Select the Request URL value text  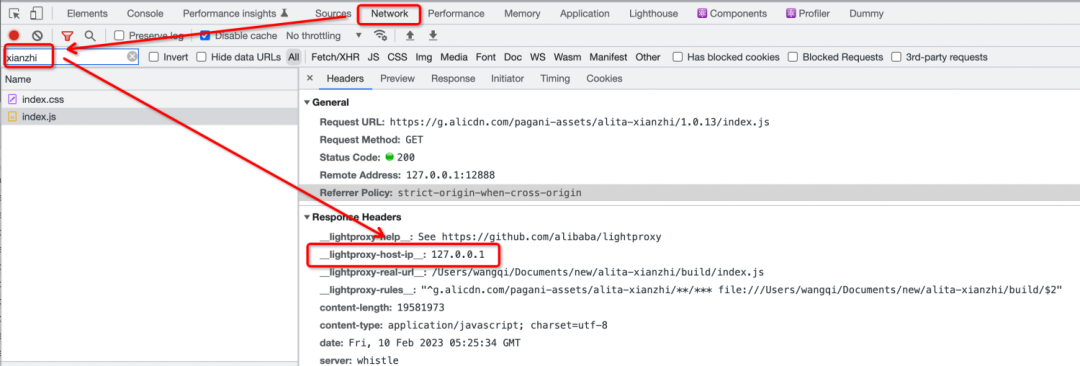point(580,123)
